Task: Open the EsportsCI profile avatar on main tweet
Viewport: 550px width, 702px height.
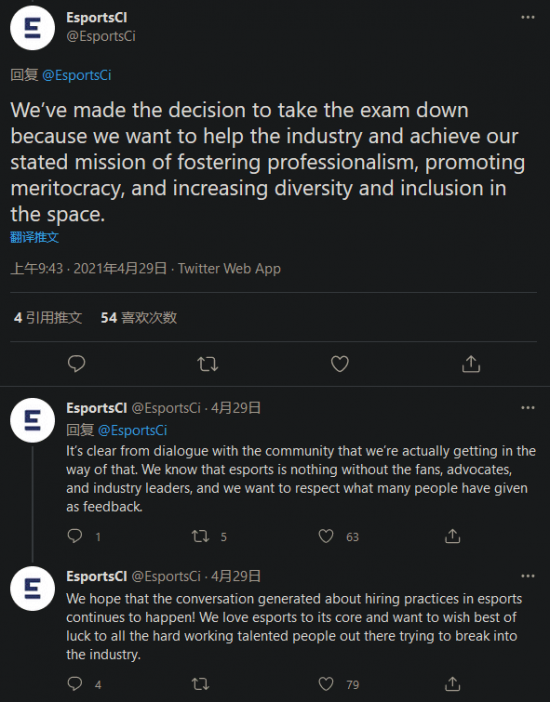Action: [33, 28]
